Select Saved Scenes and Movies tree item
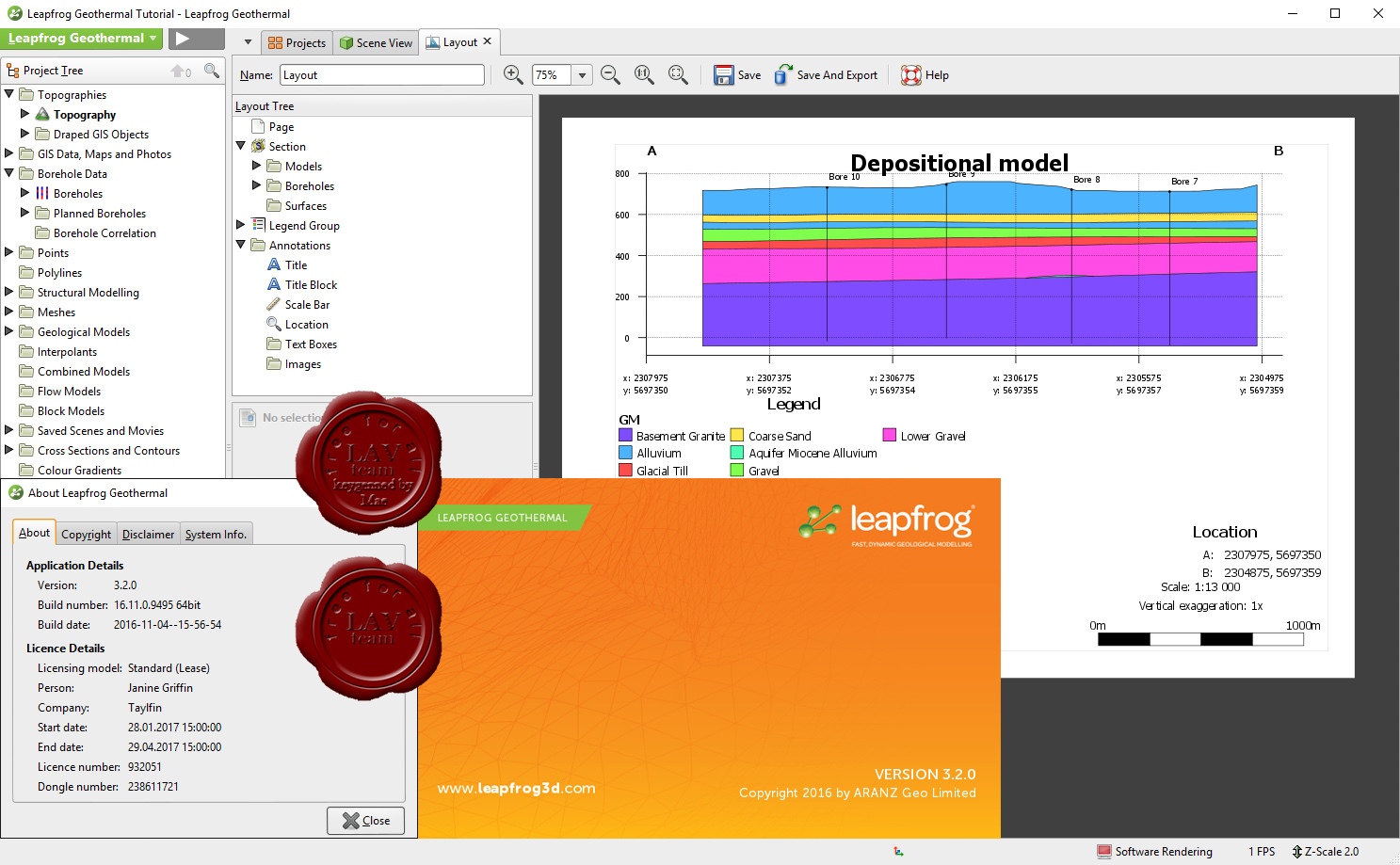Viewport: 1400px width, 865px height. click(x=101, y=430)
